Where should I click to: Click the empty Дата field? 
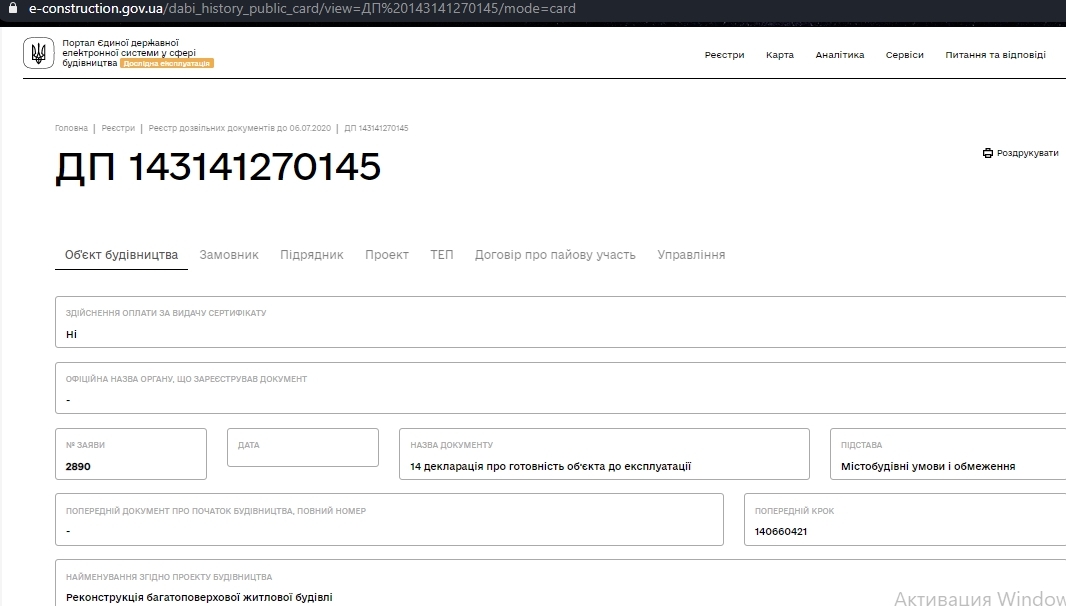pyautogui.click(x=303, y=448)
